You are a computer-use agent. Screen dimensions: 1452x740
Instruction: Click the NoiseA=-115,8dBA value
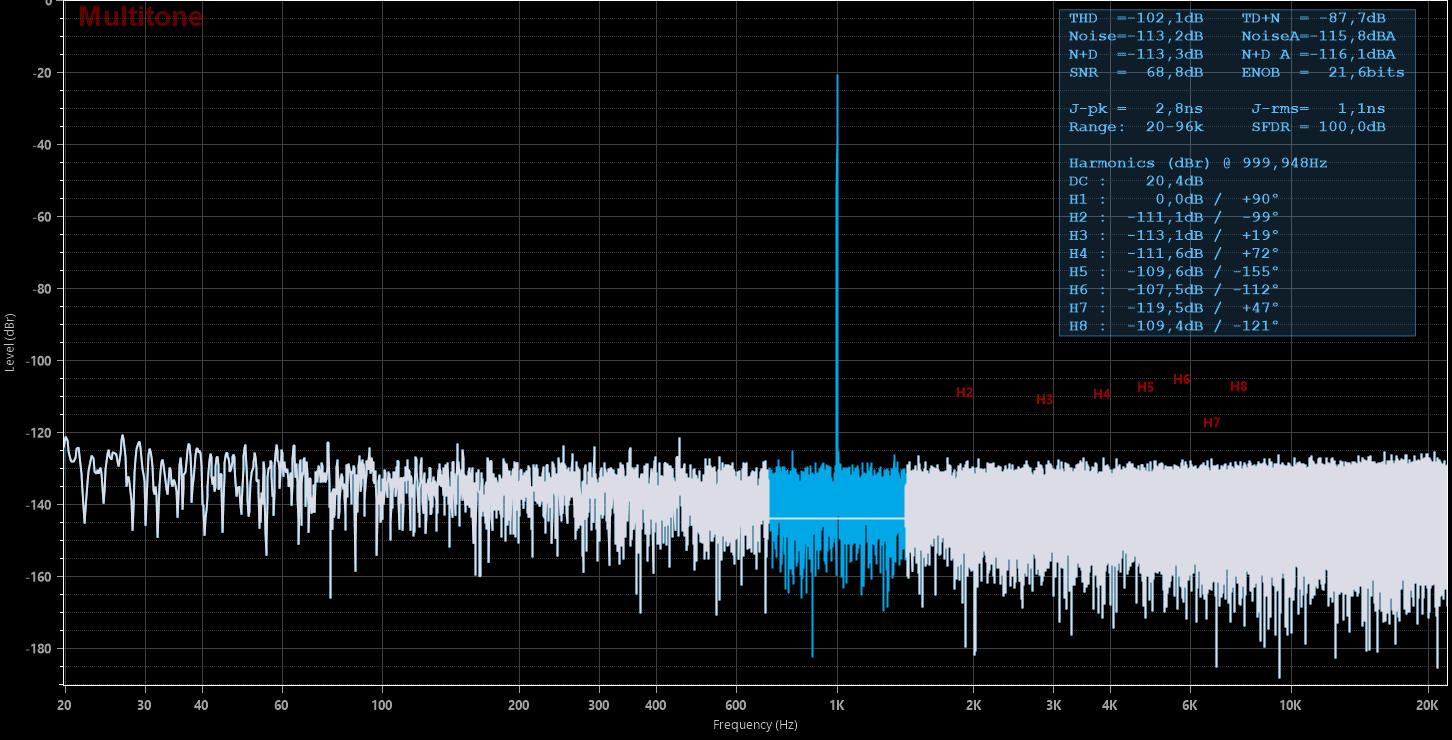tap(1318, 36)
